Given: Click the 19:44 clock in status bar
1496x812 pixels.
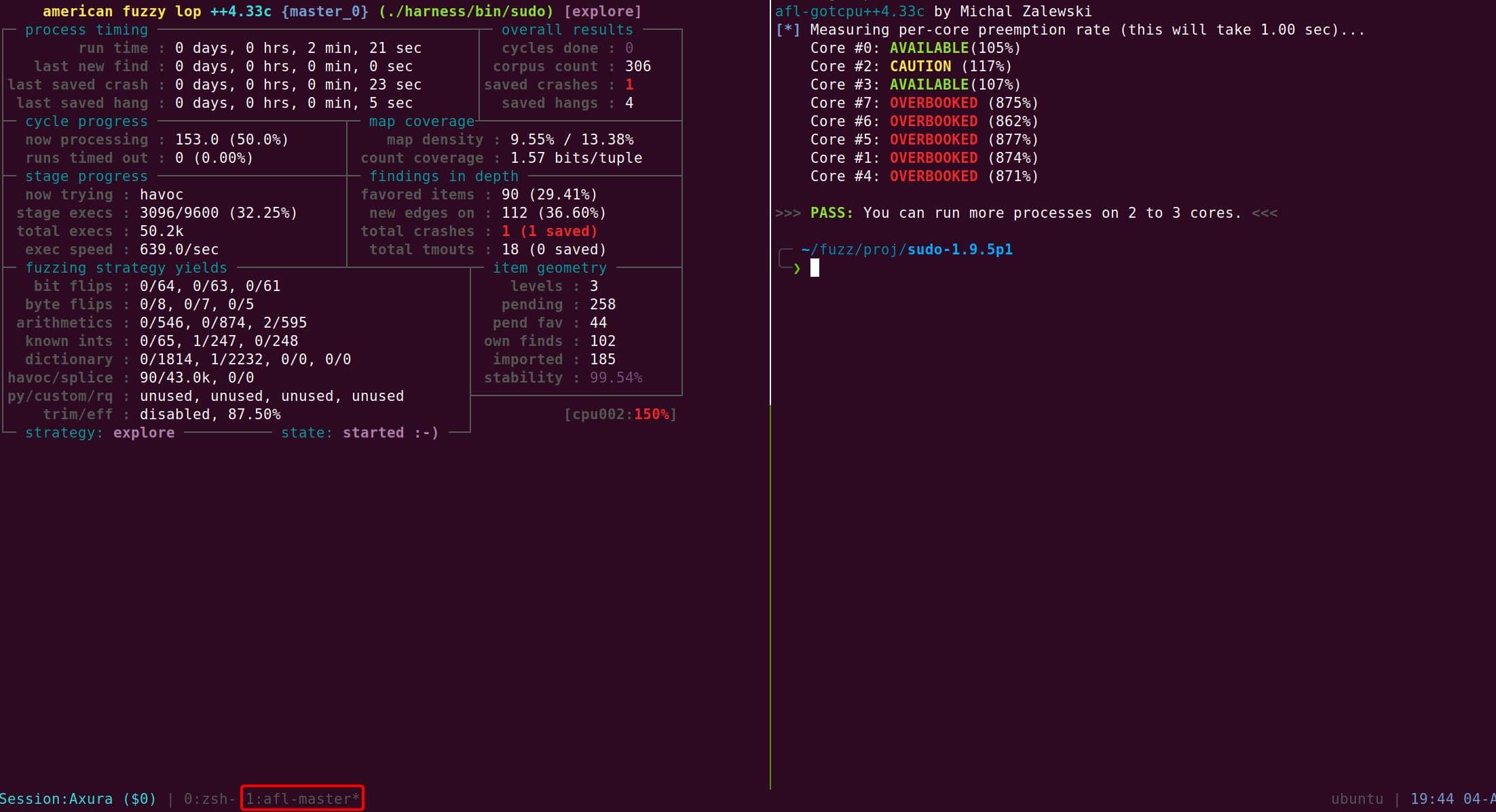Looking at the screenshot, I should pos(1432,798).
